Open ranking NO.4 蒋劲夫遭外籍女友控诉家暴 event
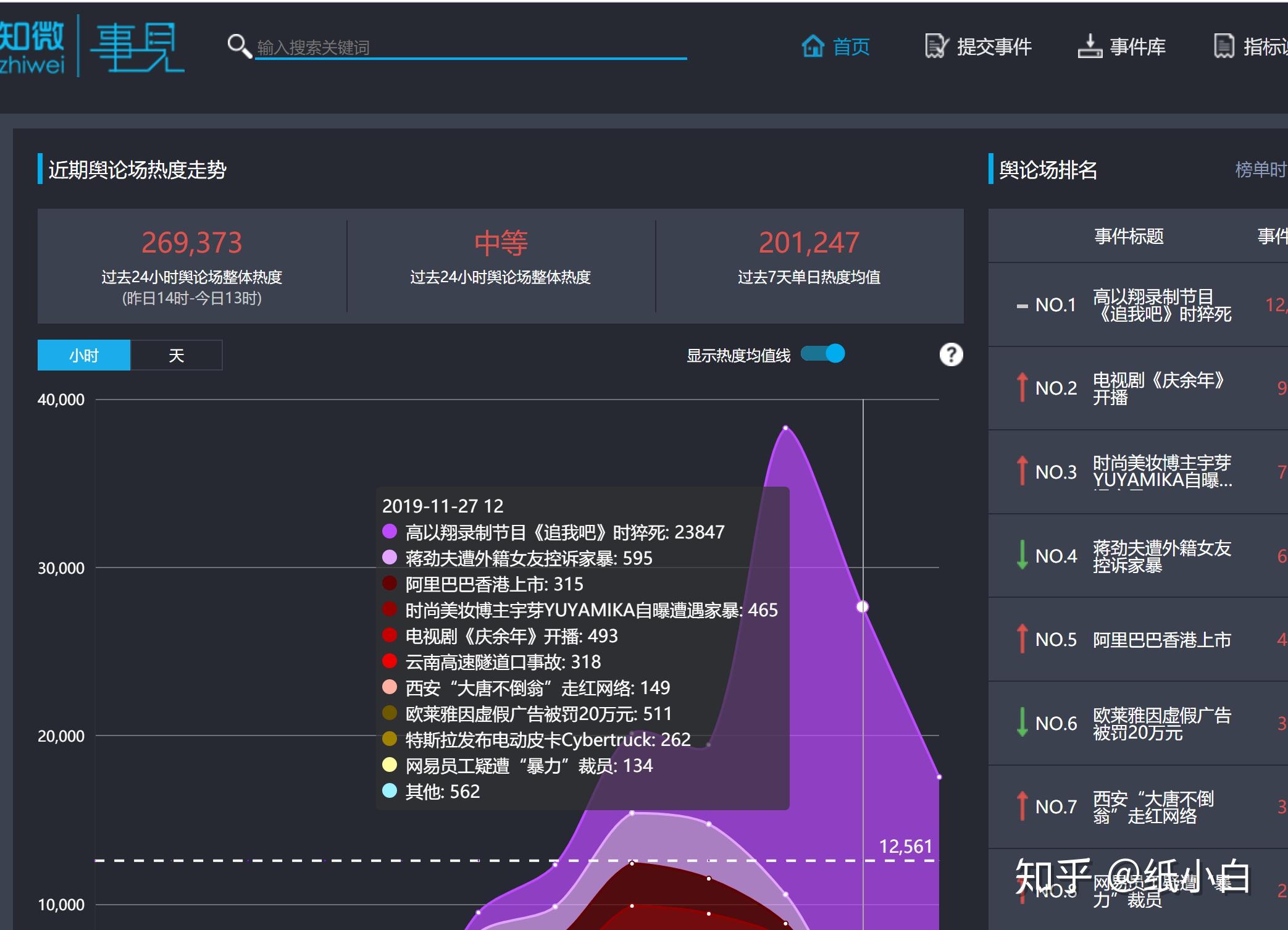The height and width of the screenshot is (930, 1288). coord(1161,556)
